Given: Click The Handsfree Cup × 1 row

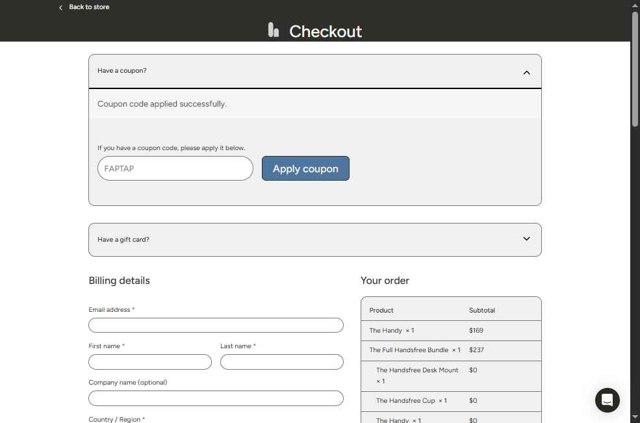Looking at the screenshot, I should coord(451,401).
